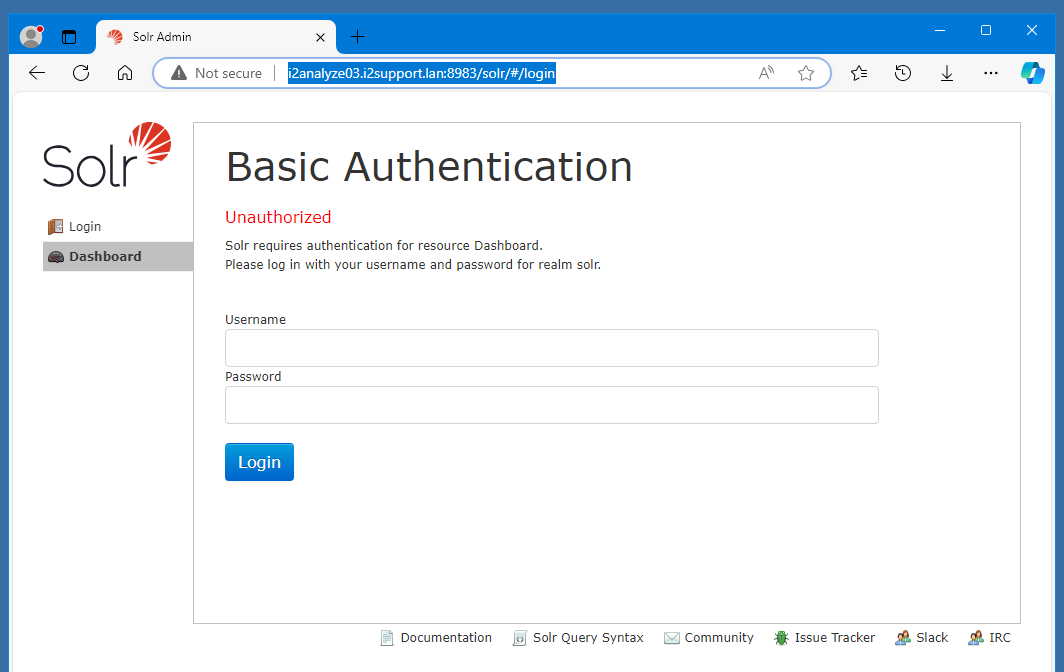Open the Issue Tracker link

click(833, 638)
